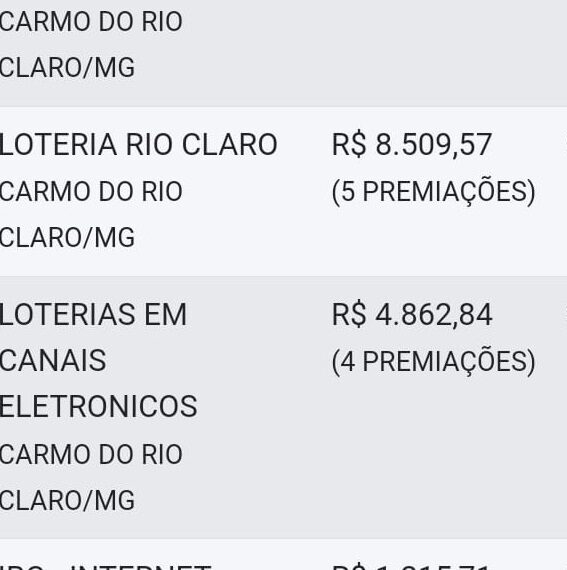The width and height of the screenshot is (567, 570).
Task: Select the (5 PREMIAÇÕES) label
Action: pos(433,192)
